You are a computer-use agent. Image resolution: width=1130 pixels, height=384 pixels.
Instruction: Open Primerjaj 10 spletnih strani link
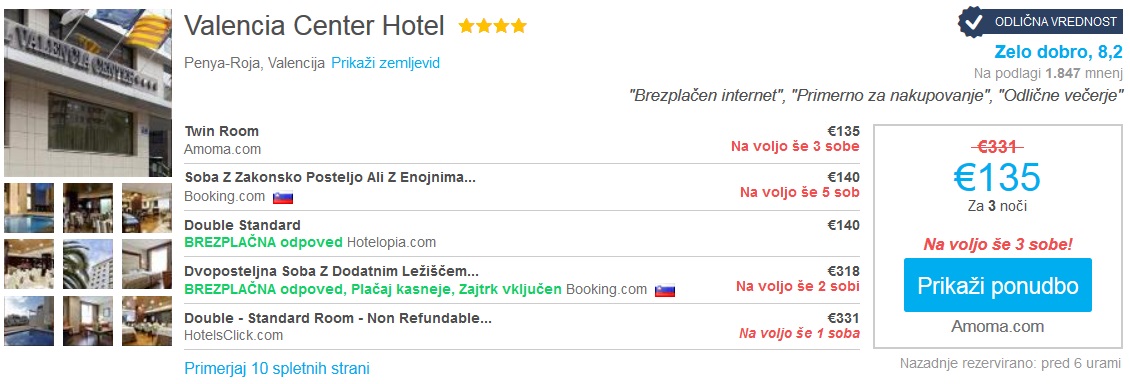click(x=277, y=369)
